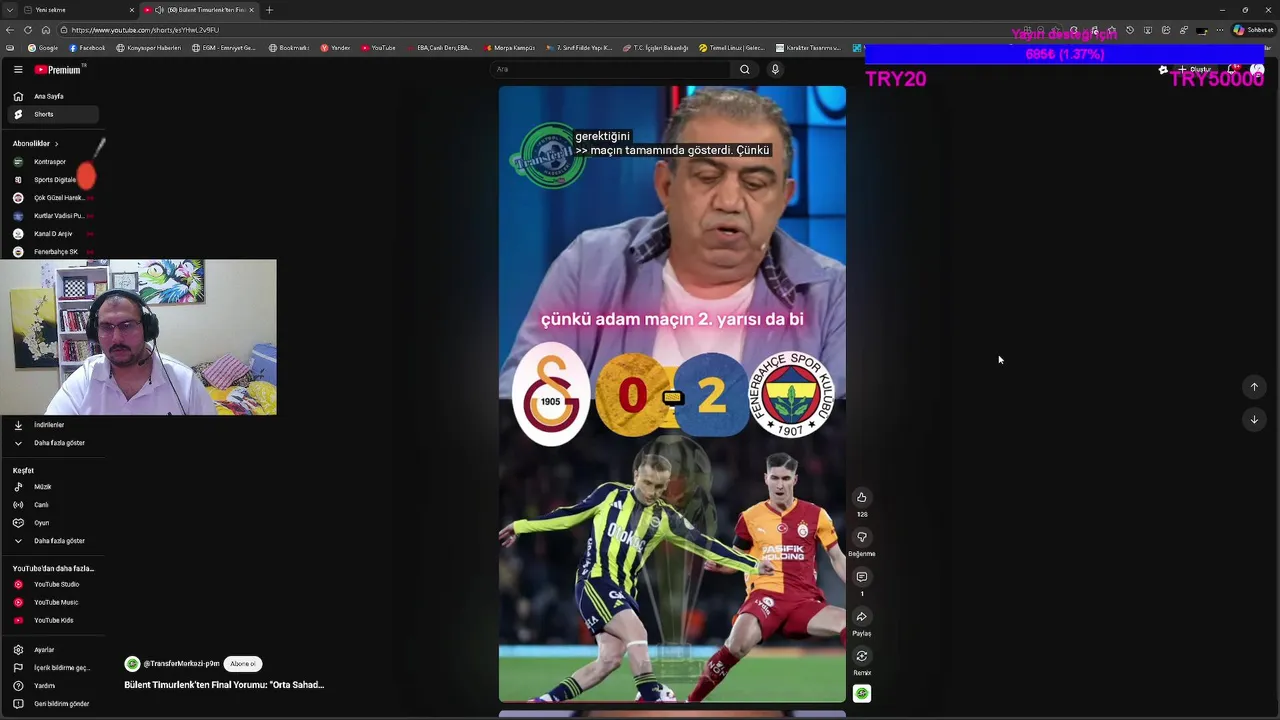The height and width of the screenshot is (720, 1280).
Task: Open the Morpa Kampüs bookmark
Action: (510, 48)
